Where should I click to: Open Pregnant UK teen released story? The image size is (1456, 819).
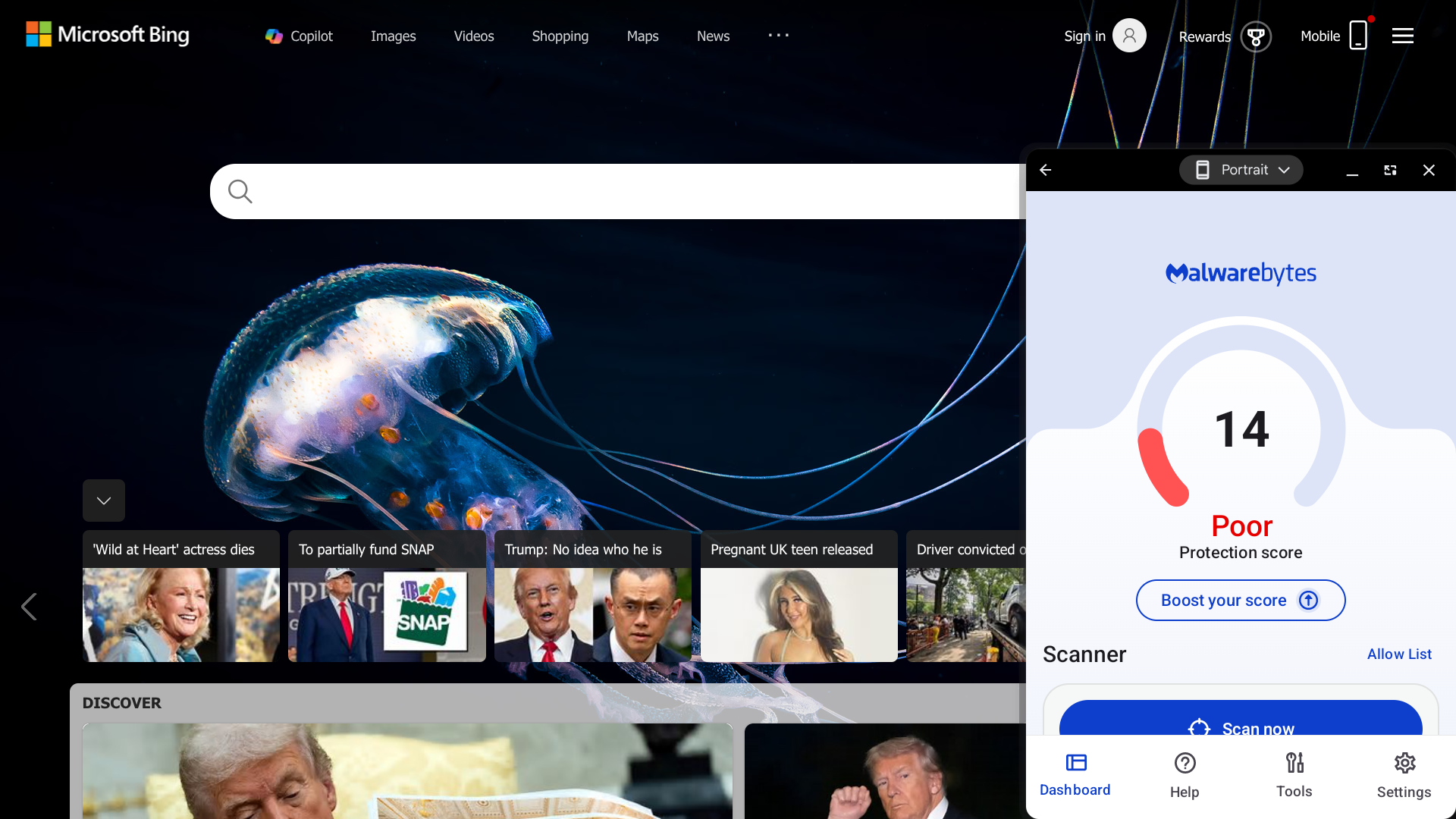tap(799, 596)
